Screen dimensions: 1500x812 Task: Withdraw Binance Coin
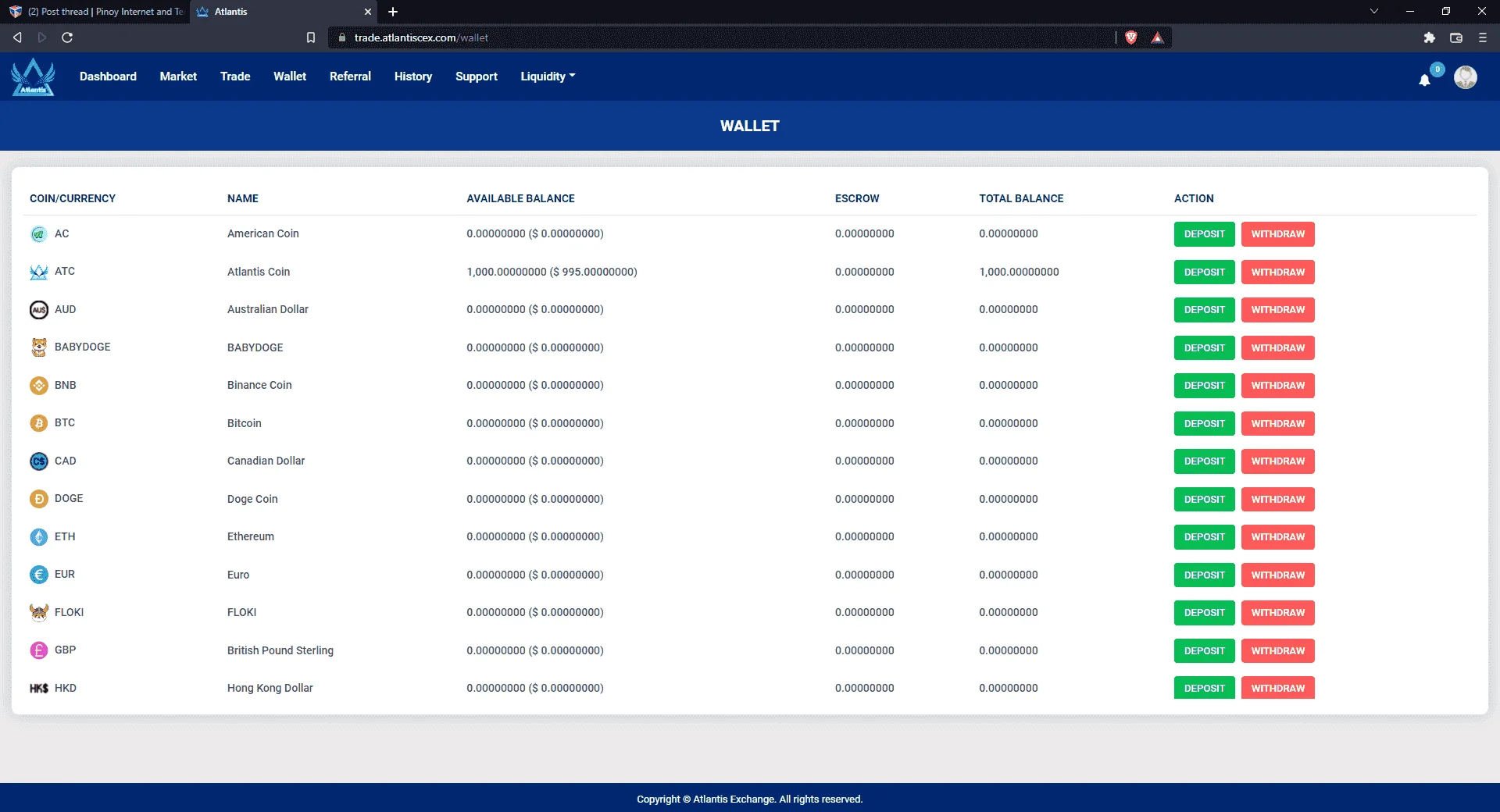[x=1277, y=386]
